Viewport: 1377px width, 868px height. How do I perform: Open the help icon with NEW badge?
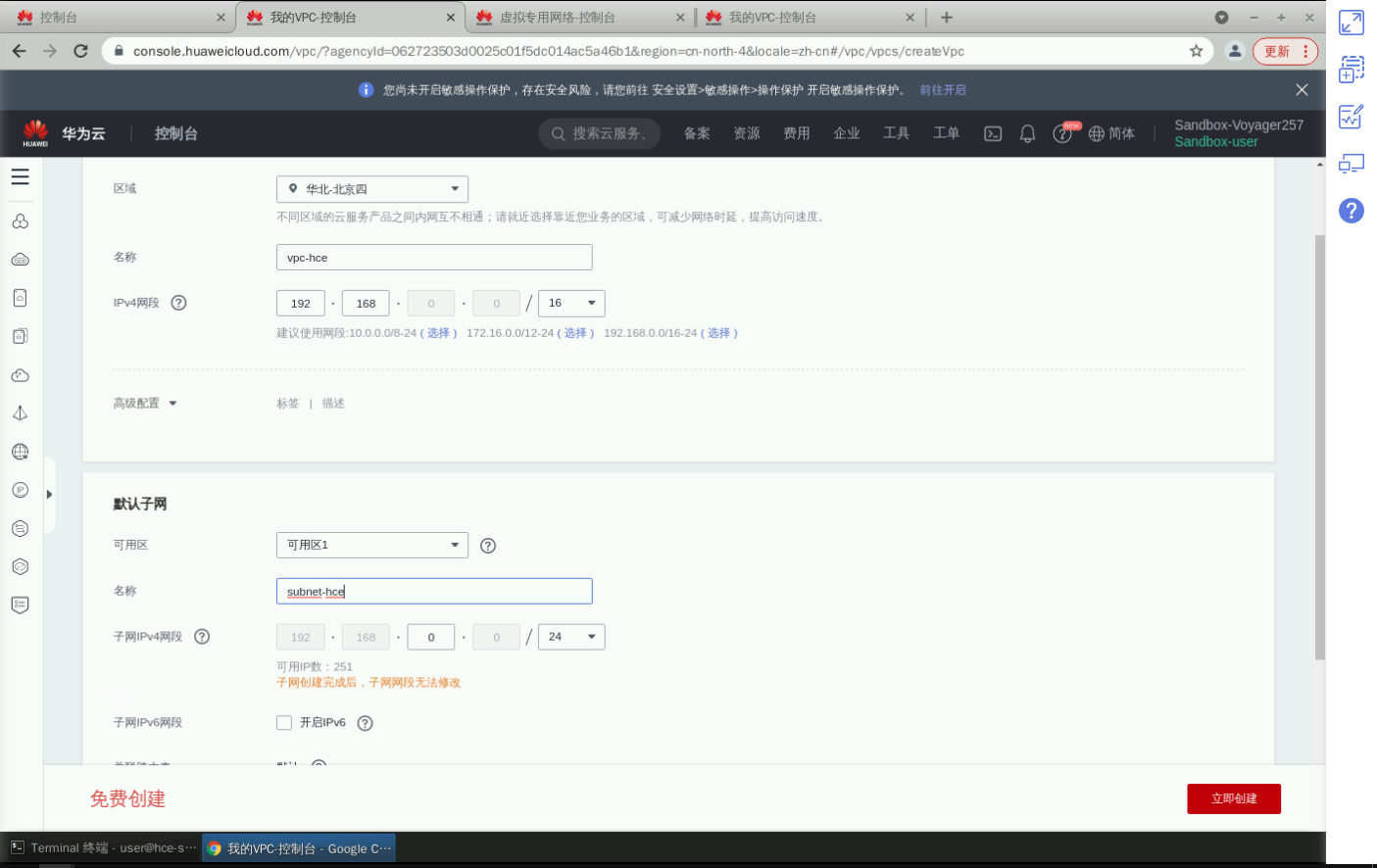(1063, 134)
